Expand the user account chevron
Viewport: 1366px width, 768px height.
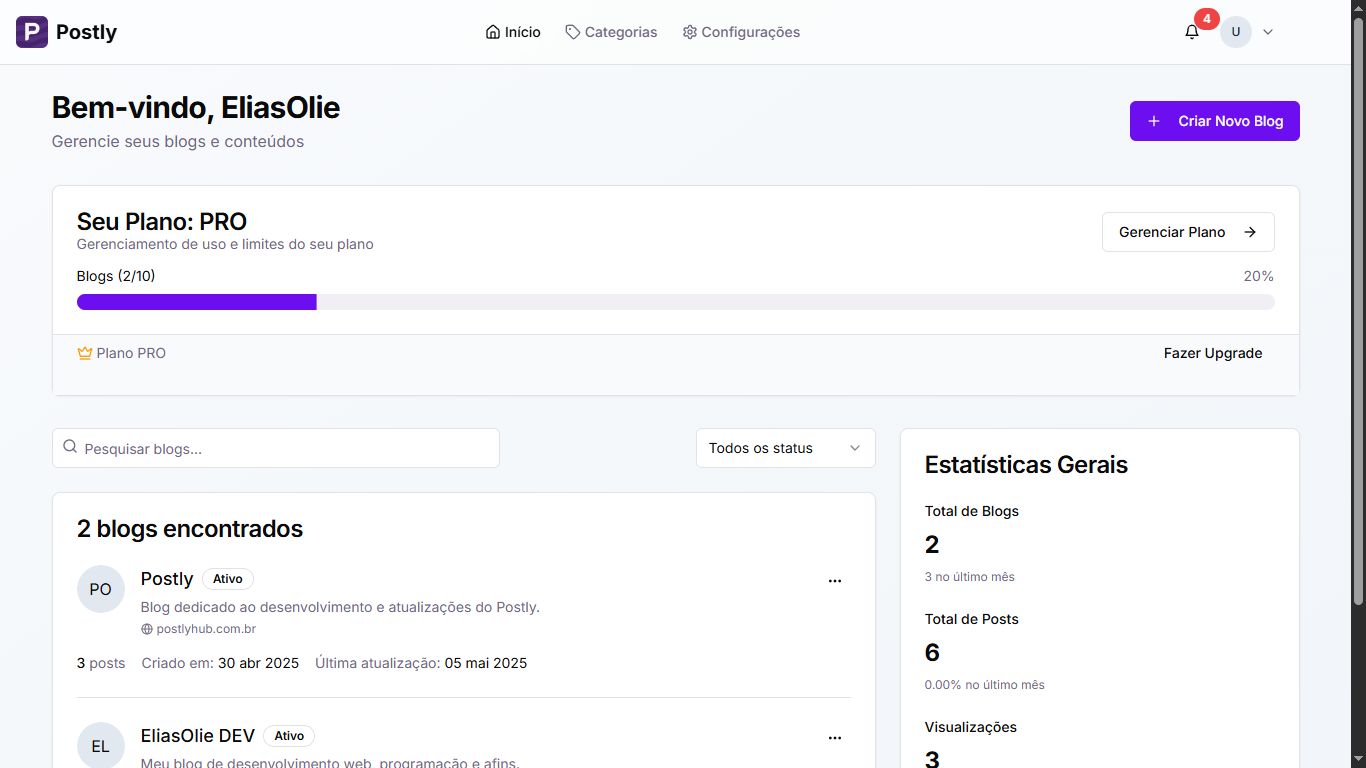tap(1268, 32)
